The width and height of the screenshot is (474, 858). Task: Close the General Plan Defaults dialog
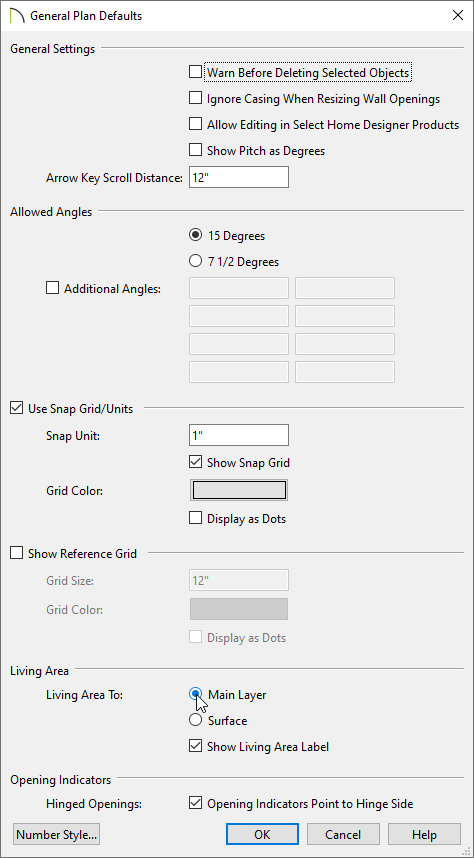pyautogui.click(x=458, y=15)
